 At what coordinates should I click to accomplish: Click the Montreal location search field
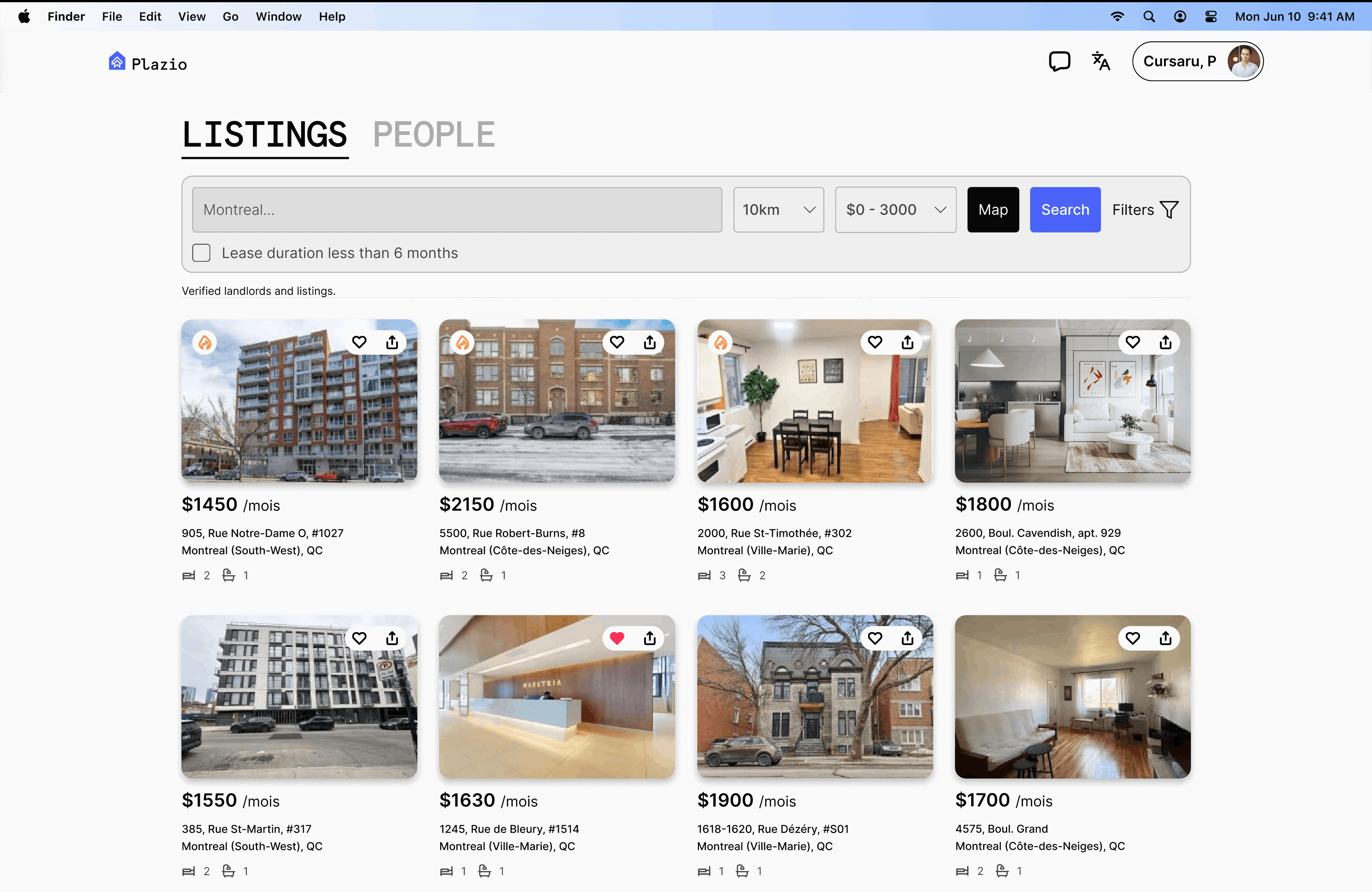[x=456, y=210]
